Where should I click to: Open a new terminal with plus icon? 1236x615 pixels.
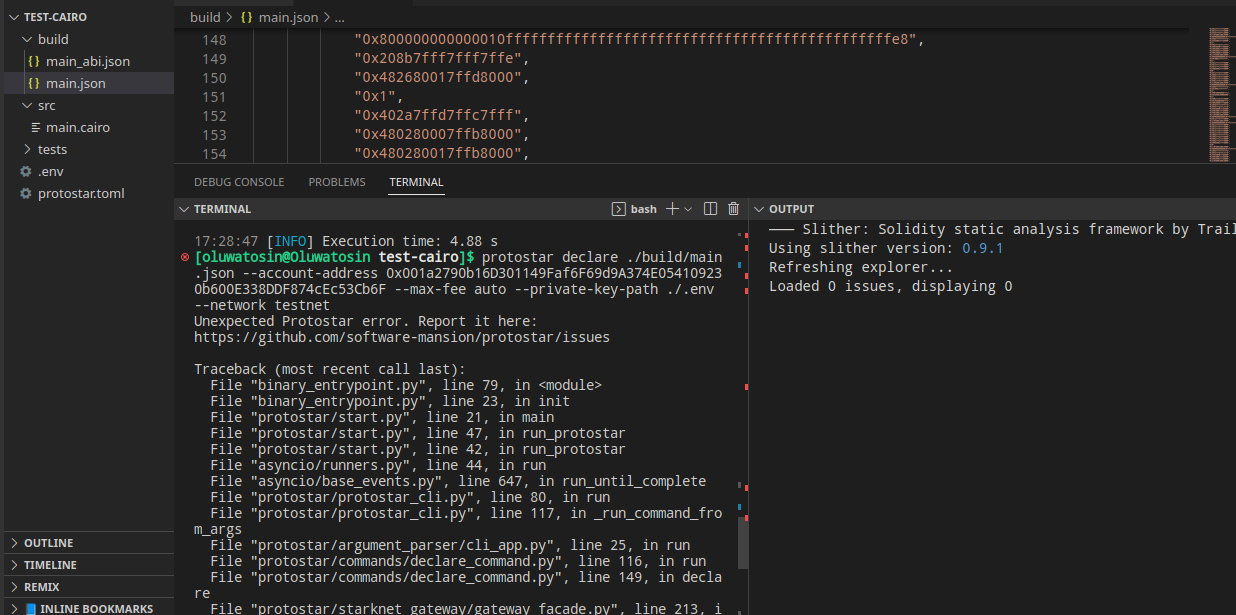[672, 208]
